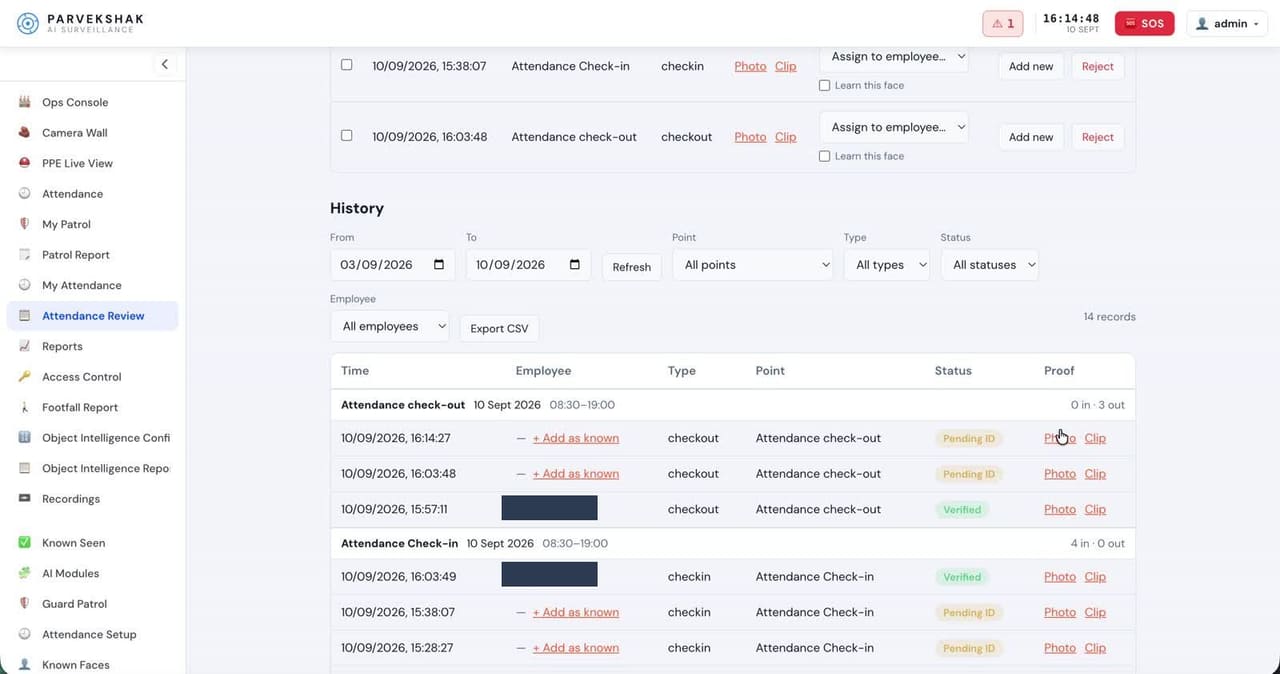This screenshot has width=1280, height=674.
Task: Click the Verified status on 15:57:11 row
Action: [962, 509]
